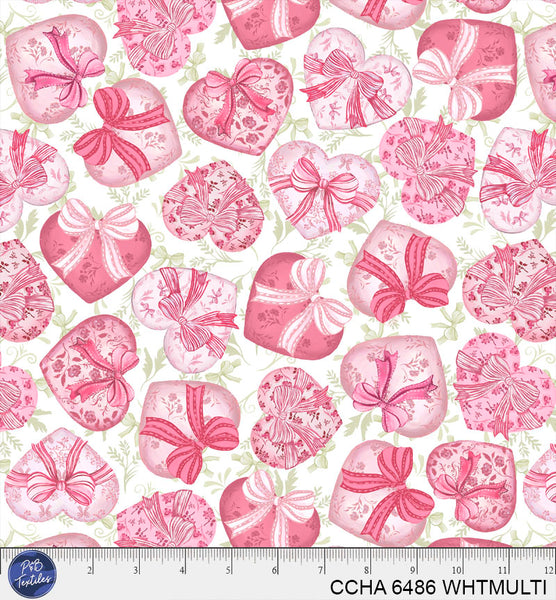Click the CCHA 6486 WHTMULTI product code

(x=438, y=587)
